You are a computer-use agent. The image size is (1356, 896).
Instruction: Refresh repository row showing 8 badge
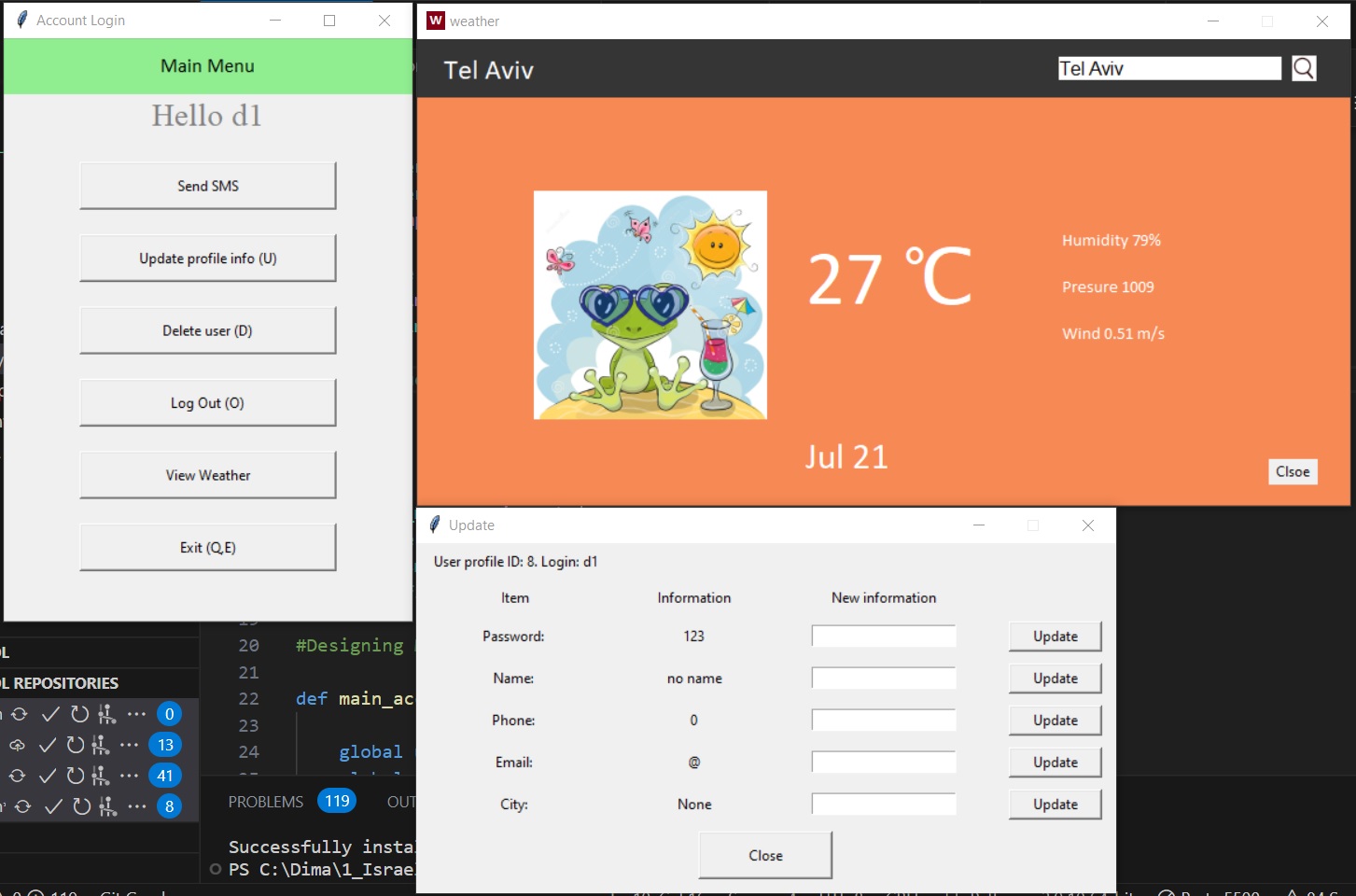(x=82, y=806)
